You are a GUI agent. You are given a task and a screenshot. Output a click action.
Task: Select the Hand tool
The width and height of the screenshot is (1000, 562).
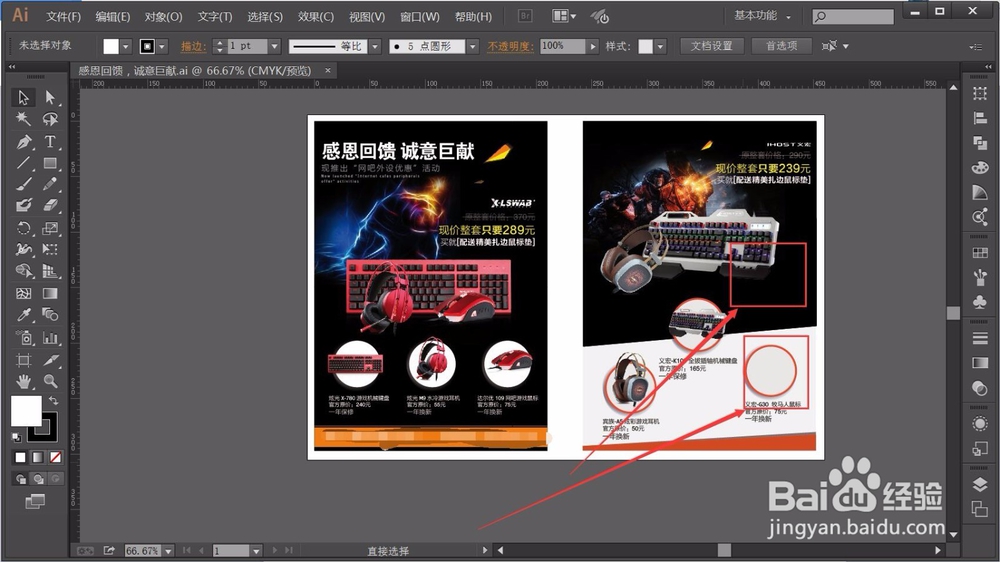pyautogui.click(x=24, y=381)
